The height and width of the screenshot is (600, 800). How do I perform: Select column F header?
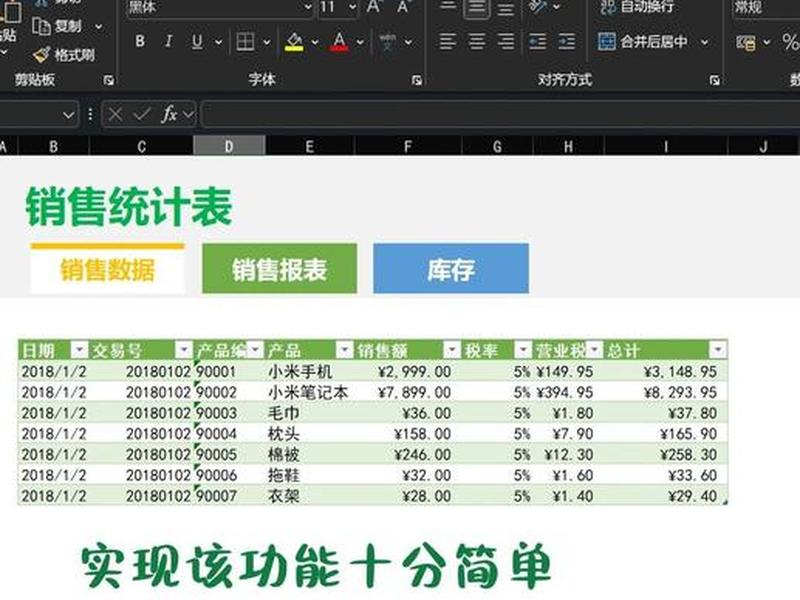(x=408, y=147)
